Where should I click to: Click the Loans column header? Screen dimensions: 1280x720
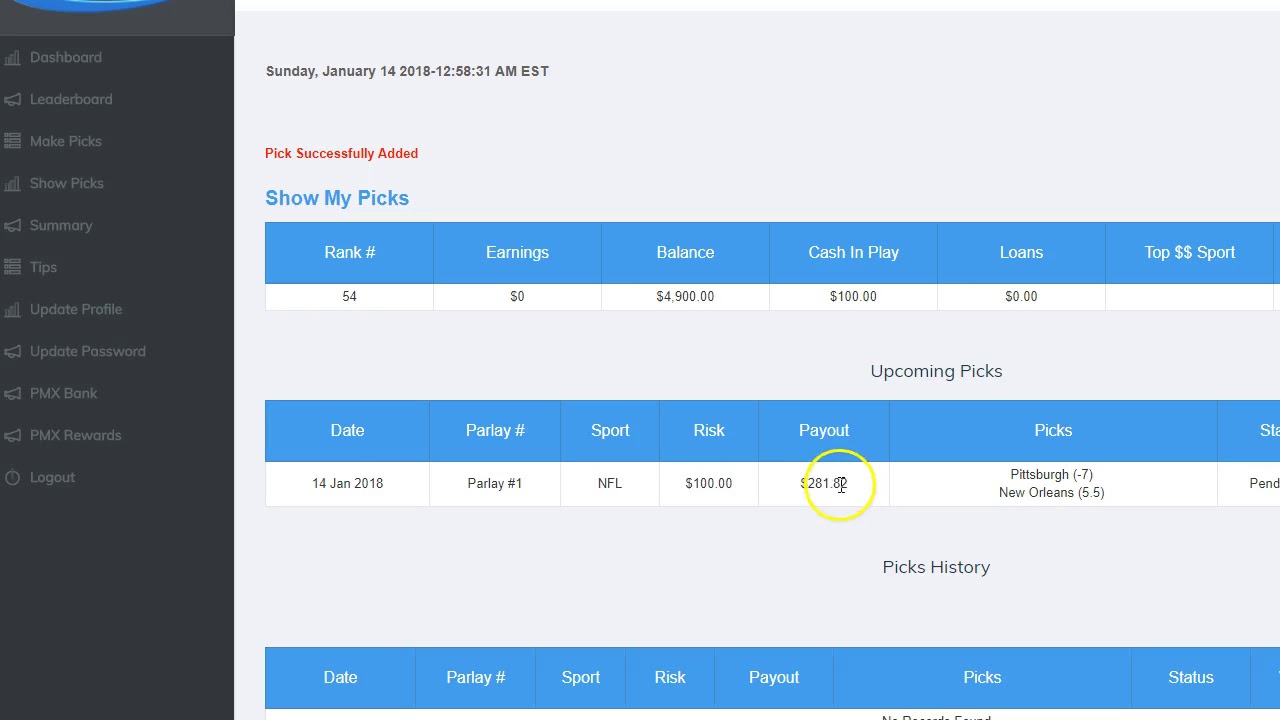(x=1021, y=253)
